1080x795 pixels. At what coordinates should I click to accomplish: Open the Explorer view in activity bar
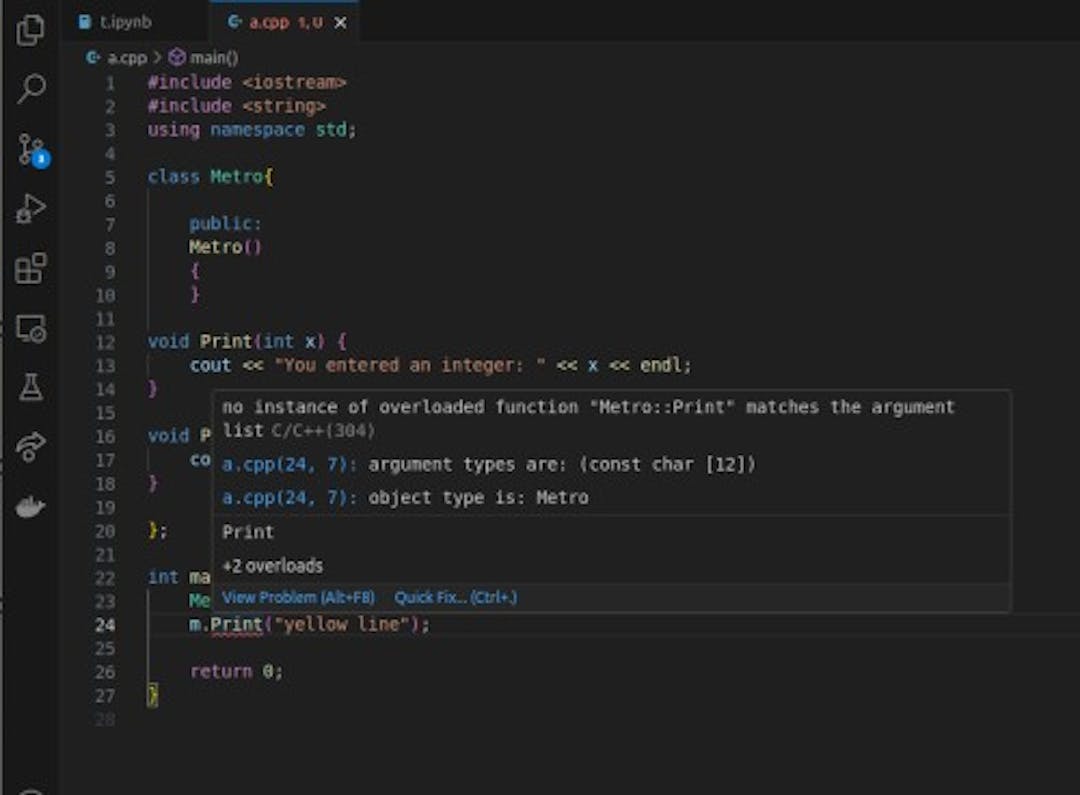[31, 30]
